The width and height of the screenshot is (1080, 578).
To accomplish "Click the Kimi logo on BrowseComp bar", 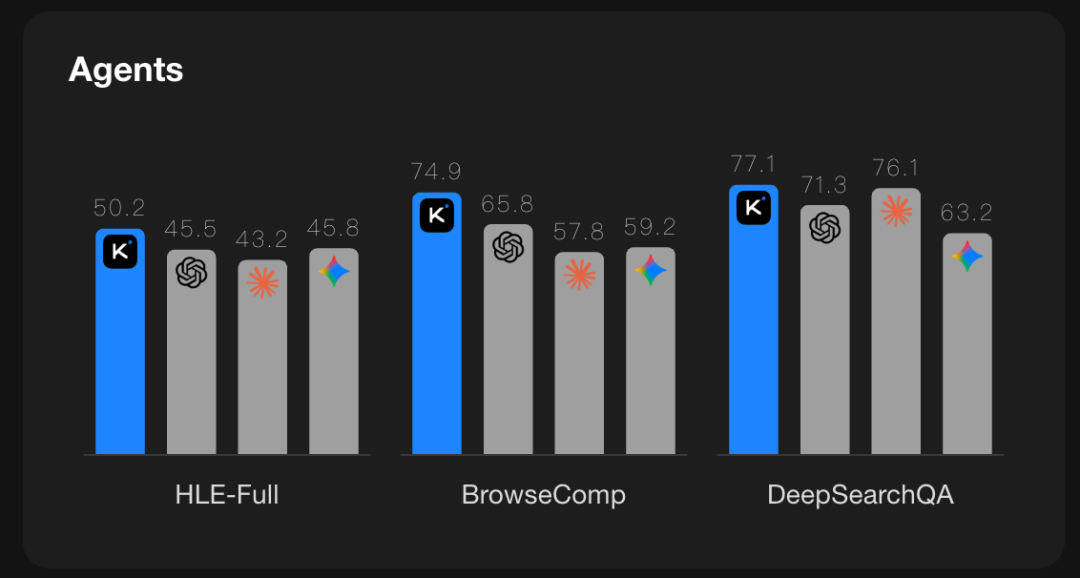I will [437, 215].
